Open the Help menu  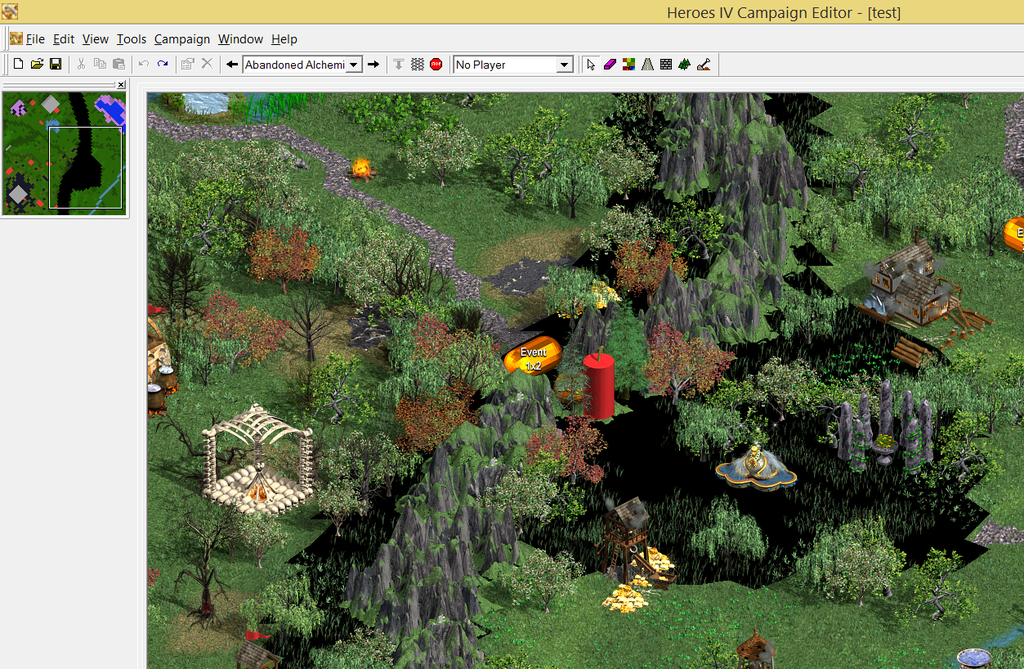click(x=284, y=39)
